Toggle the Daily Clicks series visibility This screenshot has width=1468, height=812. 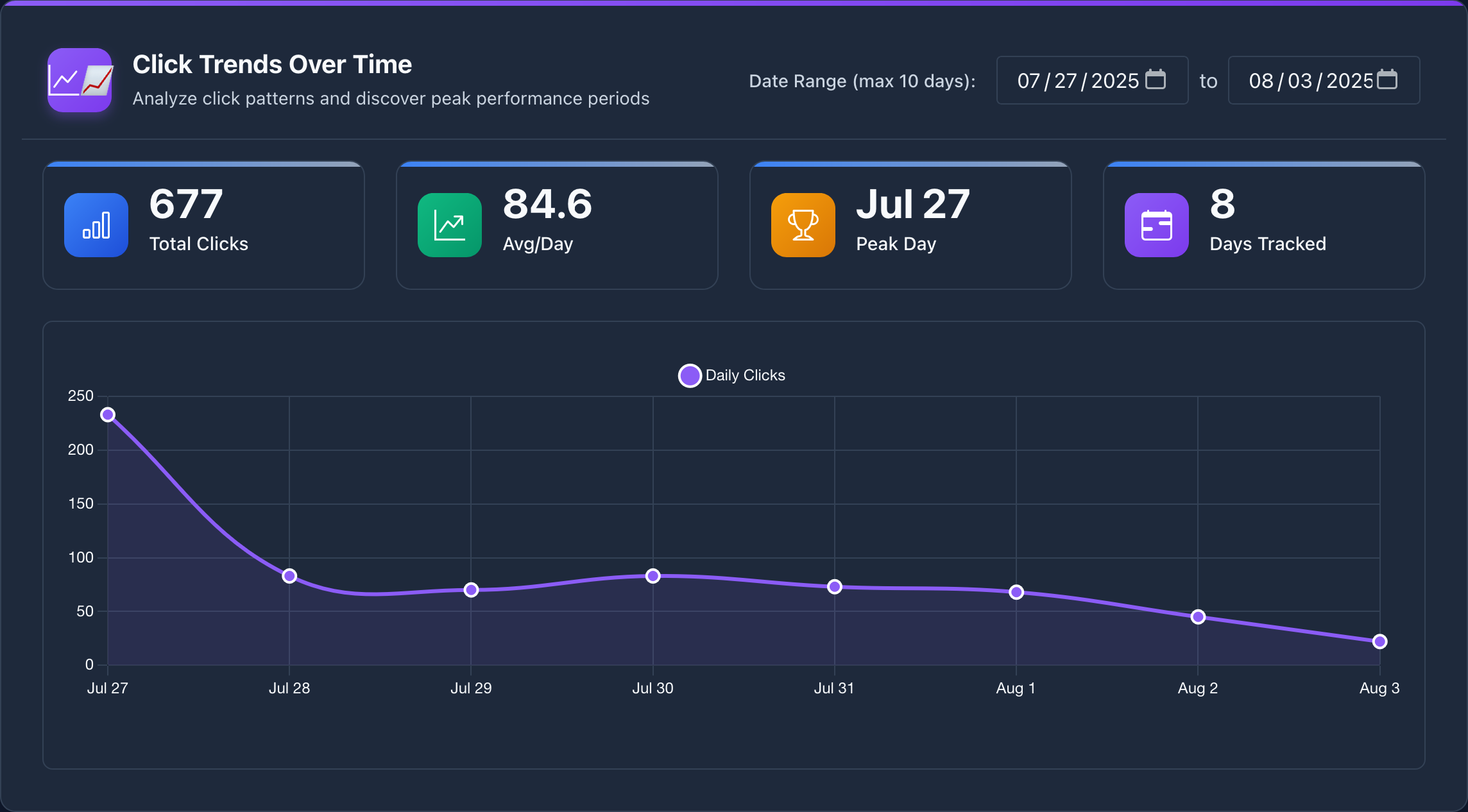click(731, 375)
